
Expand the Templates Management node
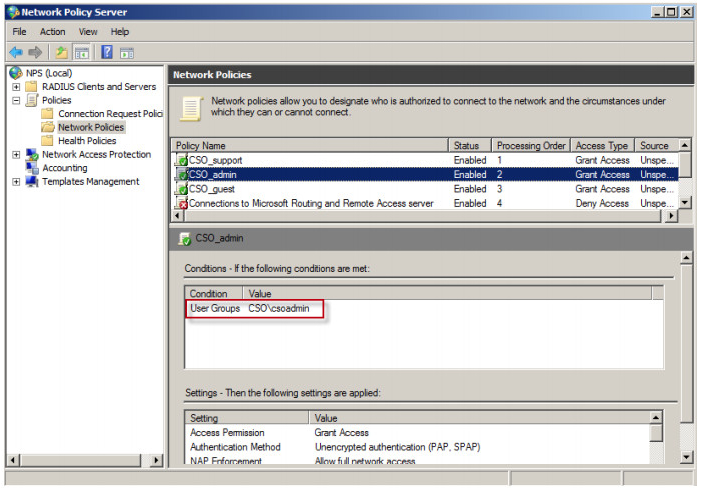[16, 182]
